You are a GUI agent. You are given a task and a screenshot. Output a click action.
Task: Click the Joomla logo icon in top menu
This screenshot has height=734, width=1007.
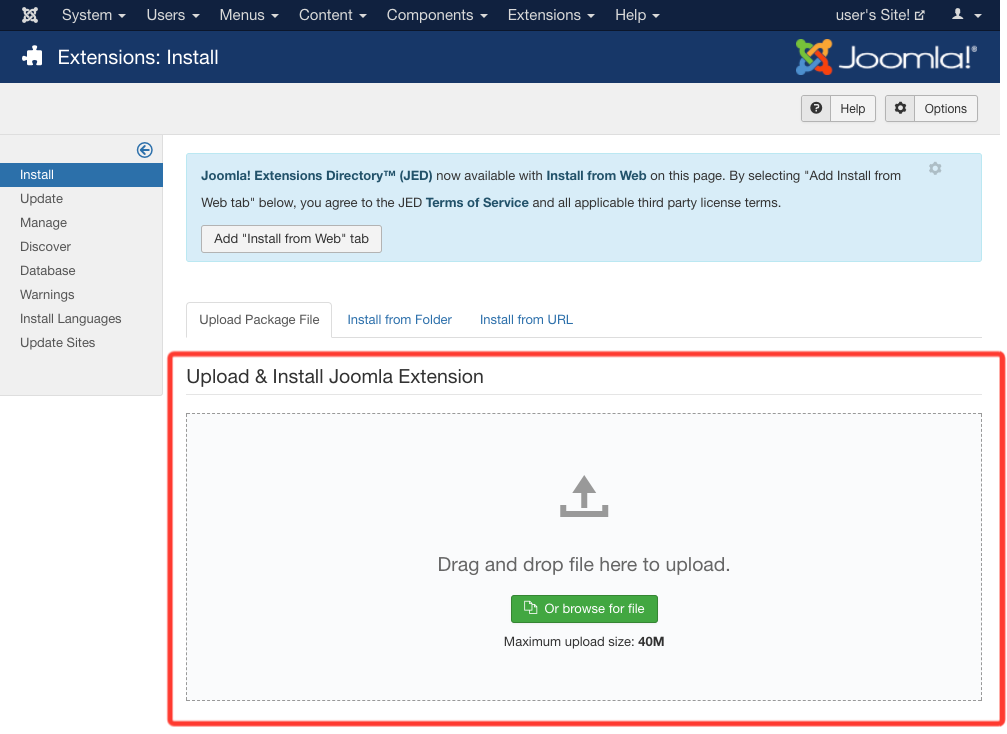30,15
